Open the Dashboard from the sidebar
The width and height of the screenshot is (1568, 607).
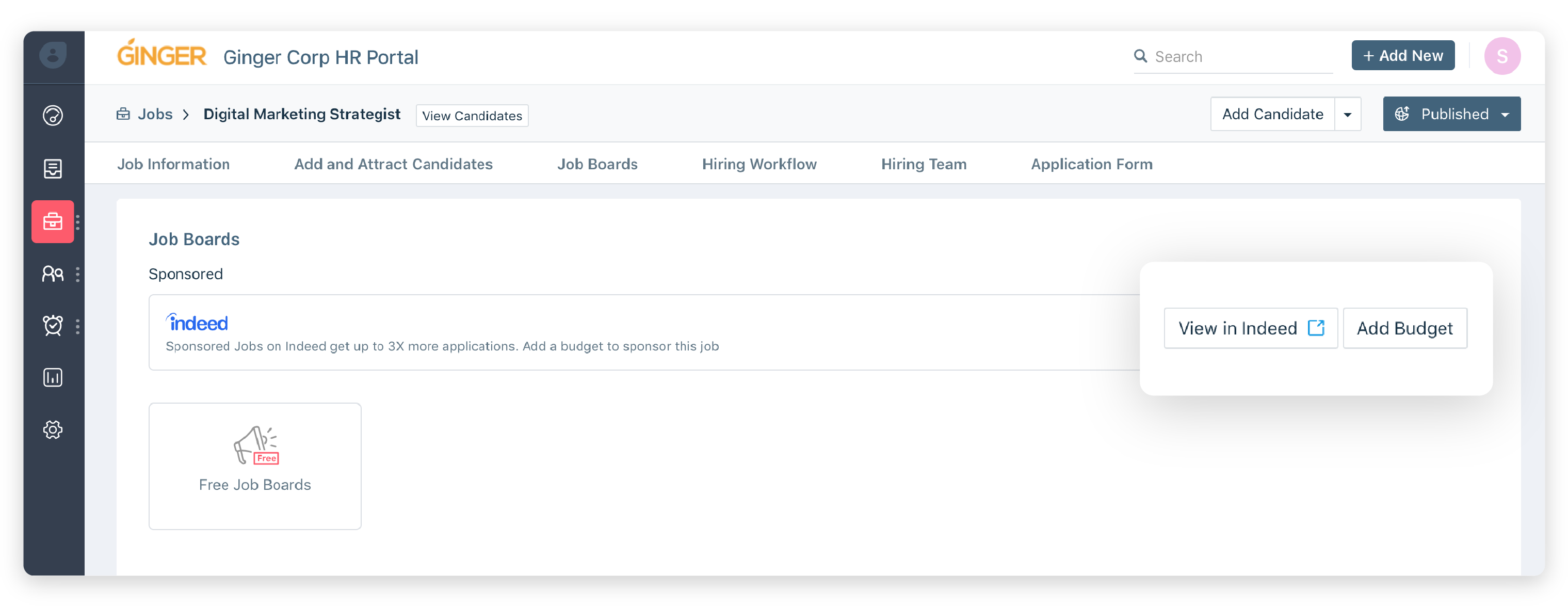coord(53,115)
